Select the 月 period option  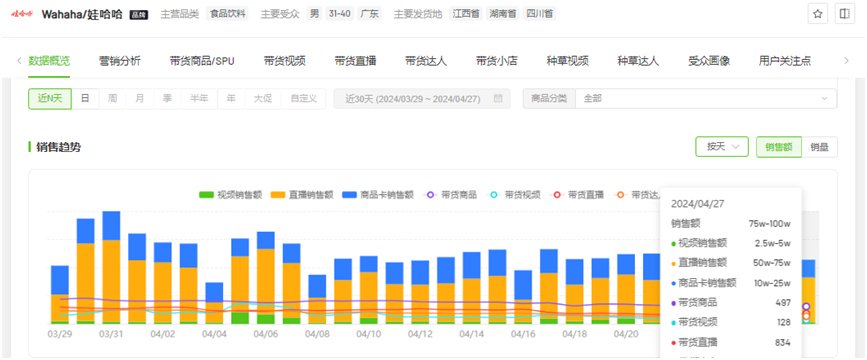(140, 99)
